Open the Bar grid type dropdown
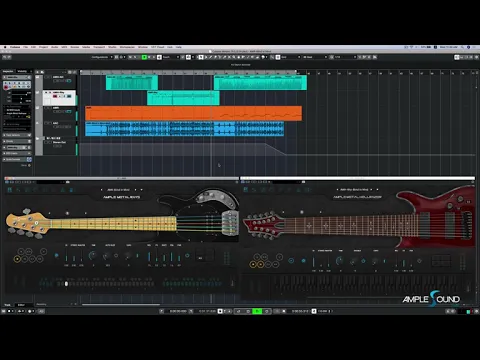 tap(315, 57)
